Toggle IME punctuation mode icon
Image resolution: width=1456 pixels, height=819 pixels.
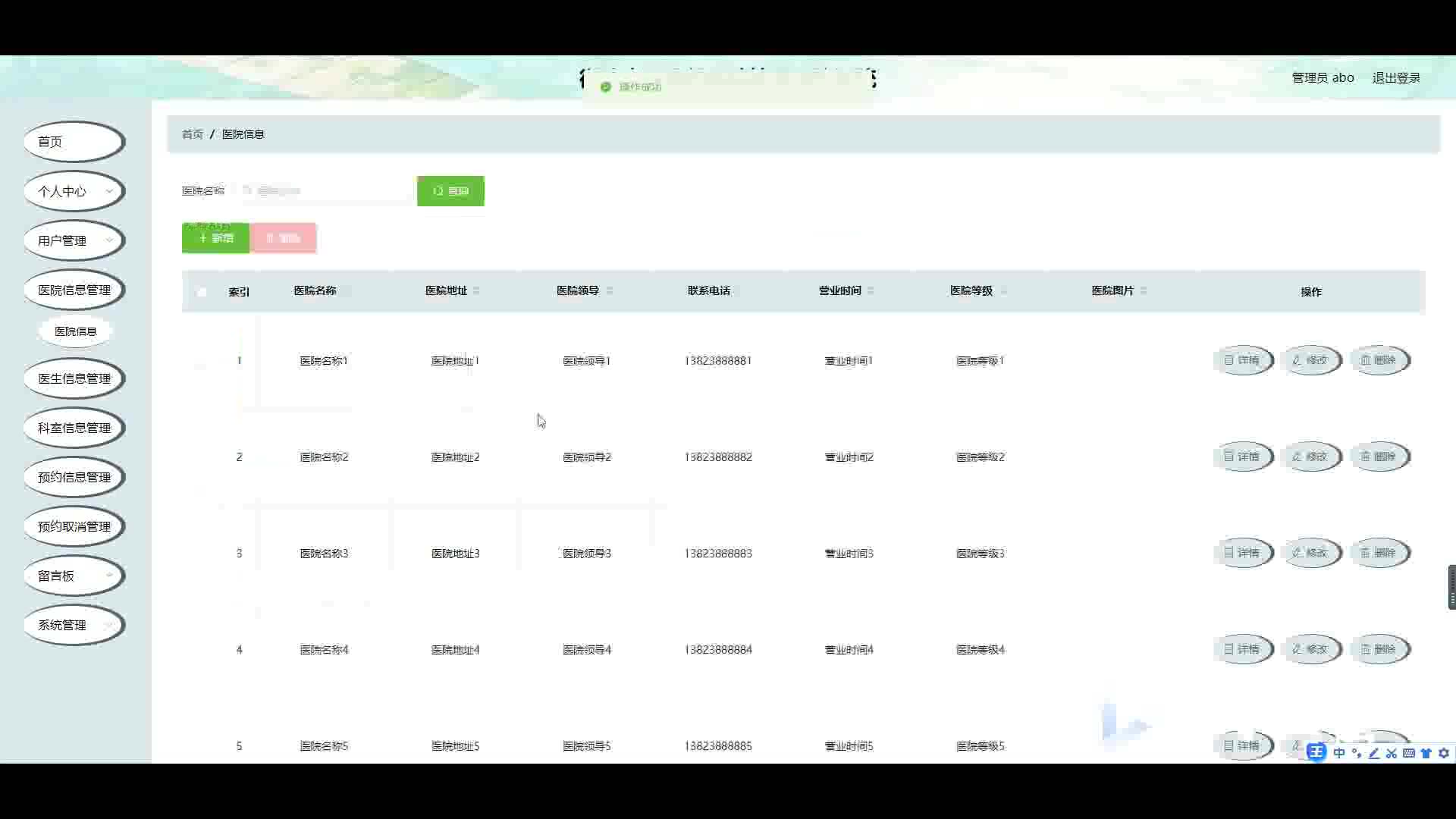(x=1356, y=753)
